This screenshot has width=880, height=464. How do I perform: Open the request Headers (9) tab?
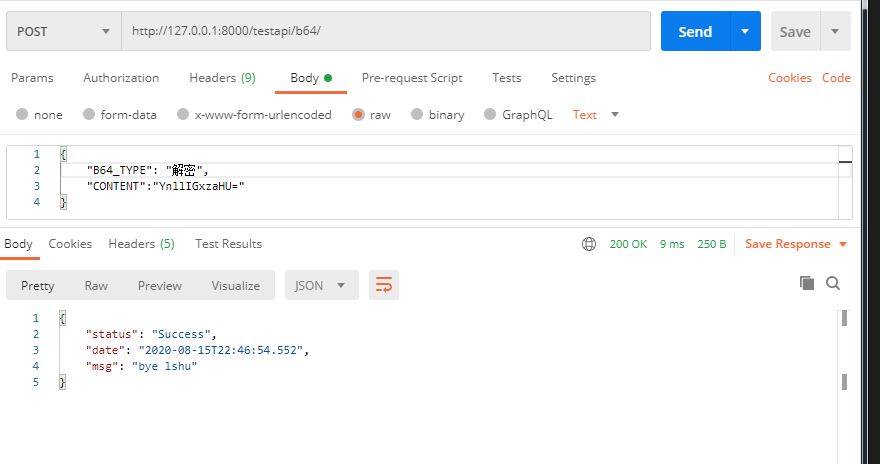(222, 78)
